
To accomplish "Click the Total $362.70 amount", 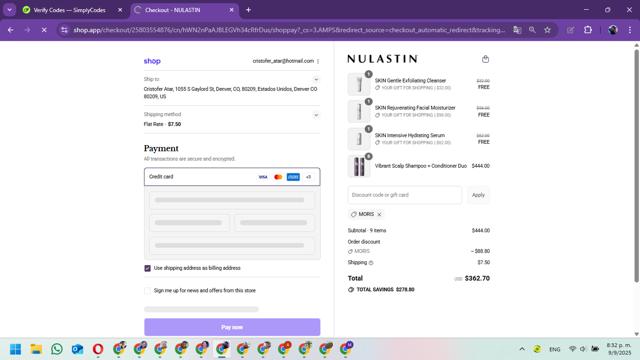I will coord(477,278).
